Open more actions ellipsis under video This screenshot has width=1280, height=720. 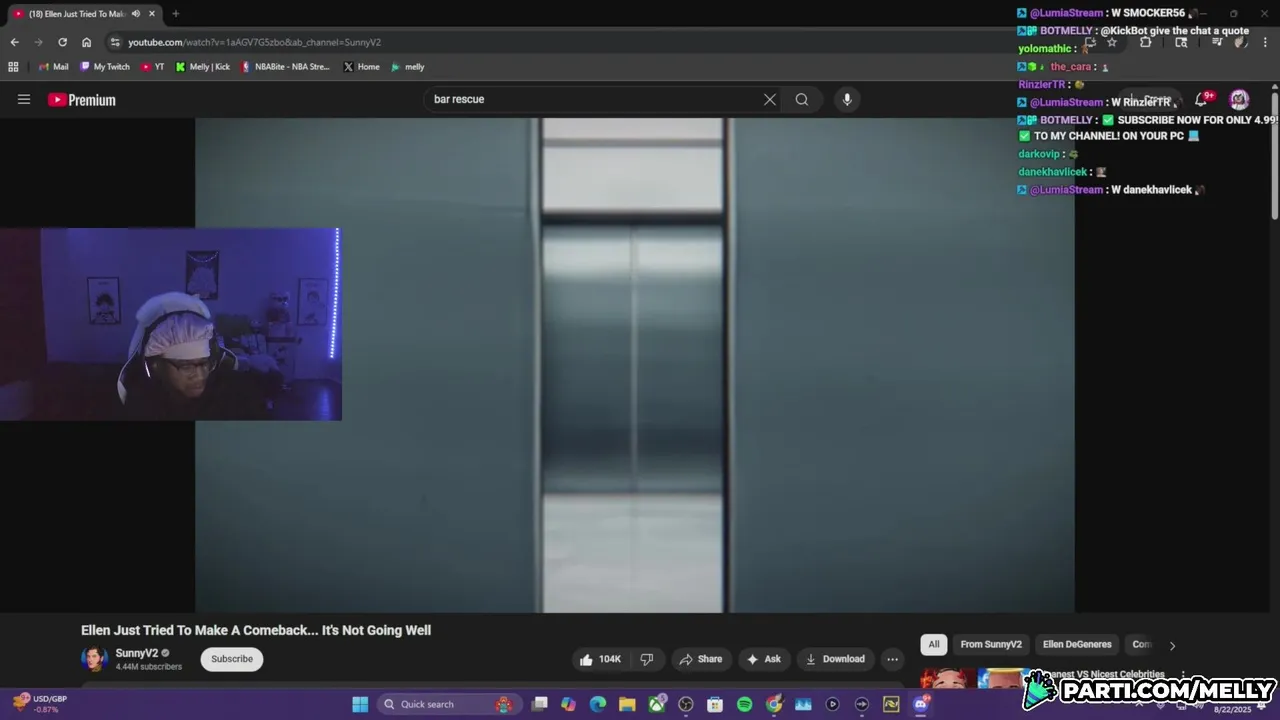[892, 659]
